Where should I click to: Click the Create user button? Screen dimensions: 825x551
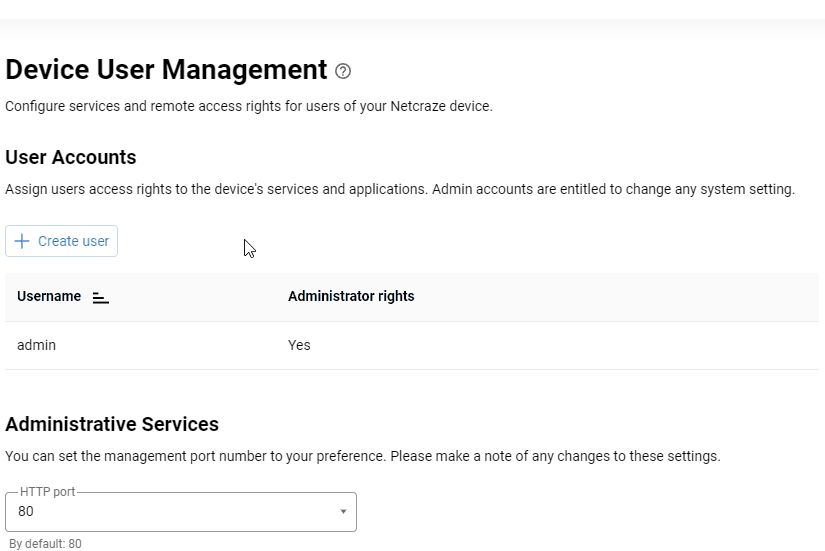coord(62,241)
